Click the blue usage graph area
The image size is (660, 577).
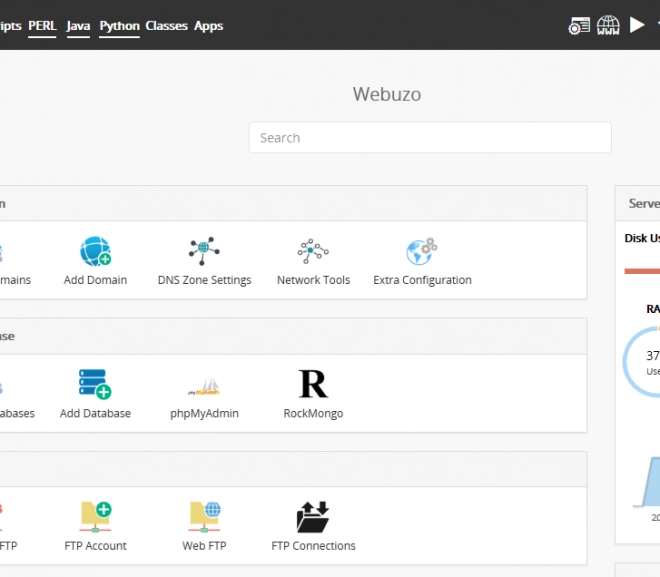(650, 482)
